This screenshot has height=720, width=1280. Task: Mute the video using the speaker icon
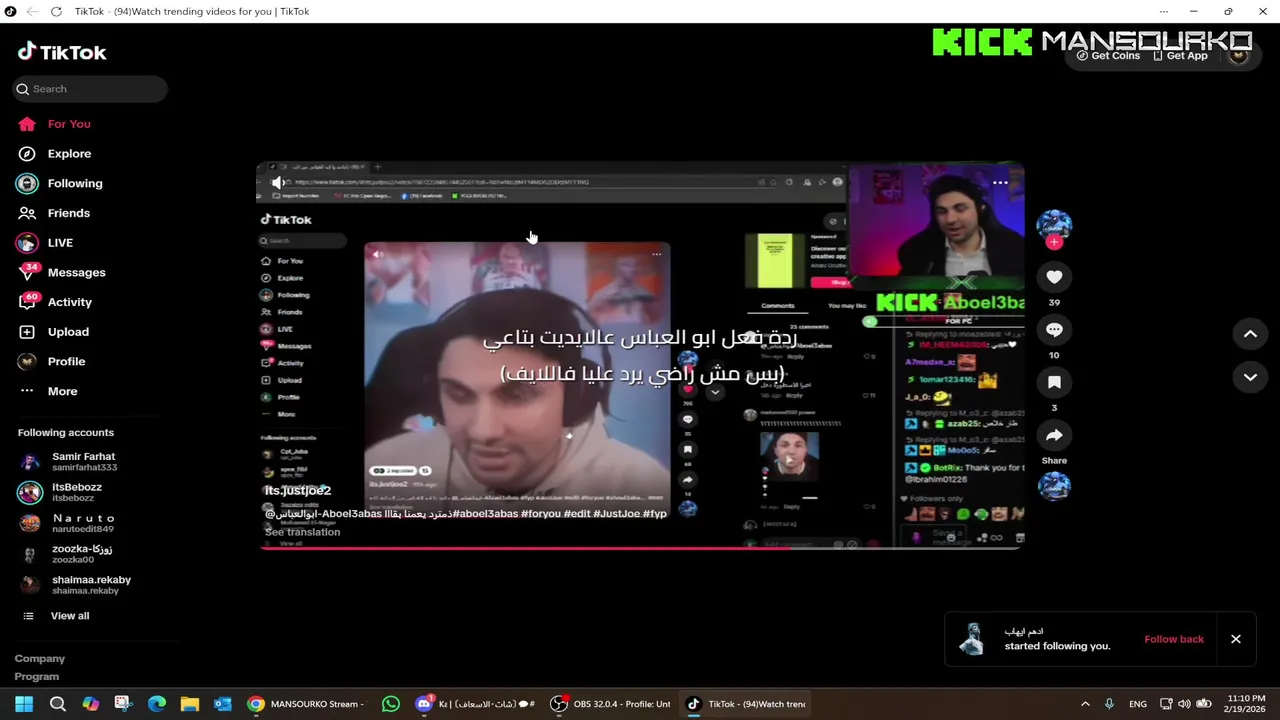pyautogui.click(x=278, y=183)
